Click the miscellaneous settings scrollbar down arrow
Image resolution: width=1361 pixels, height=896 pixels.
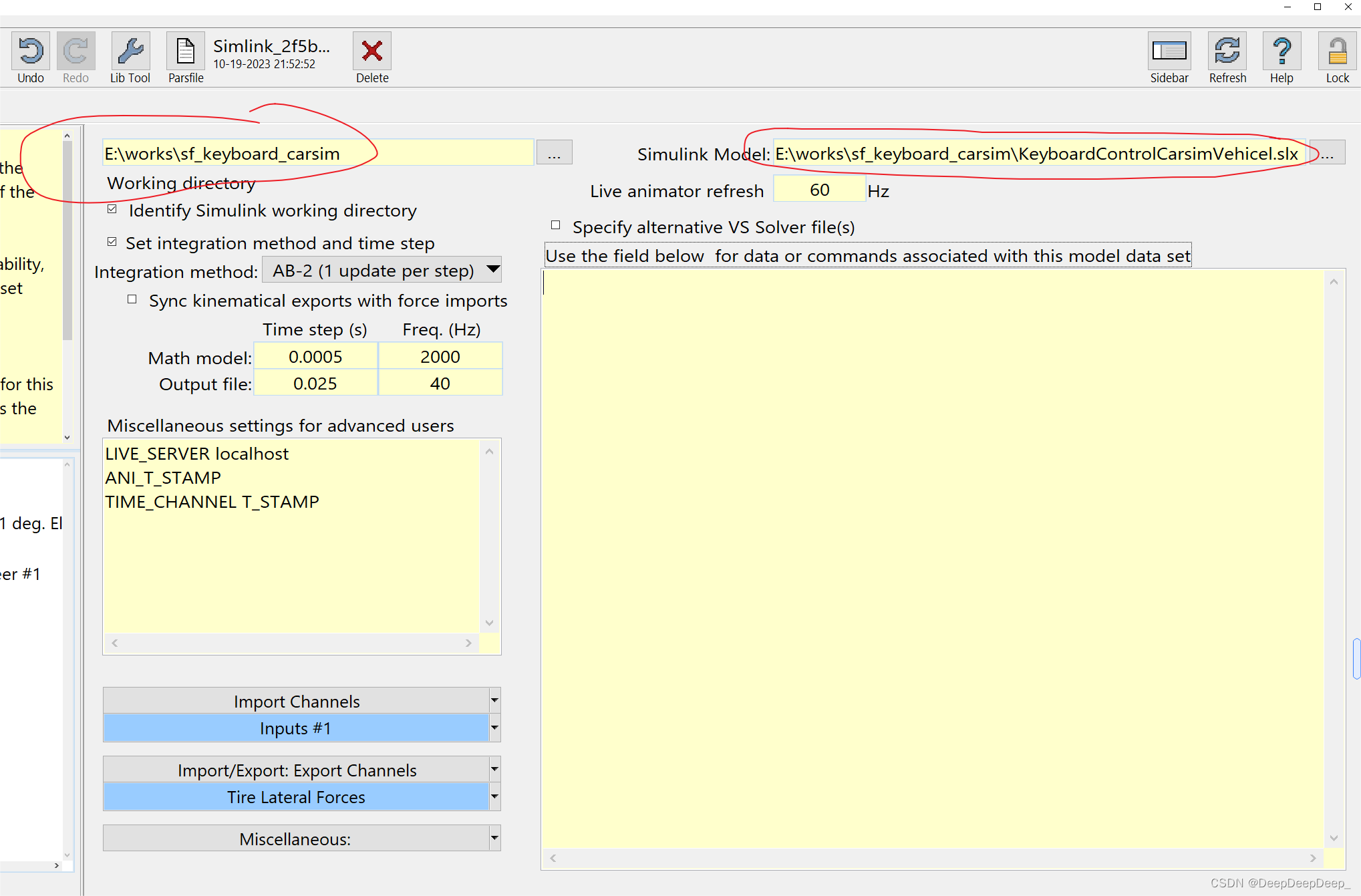click(490, 623)
